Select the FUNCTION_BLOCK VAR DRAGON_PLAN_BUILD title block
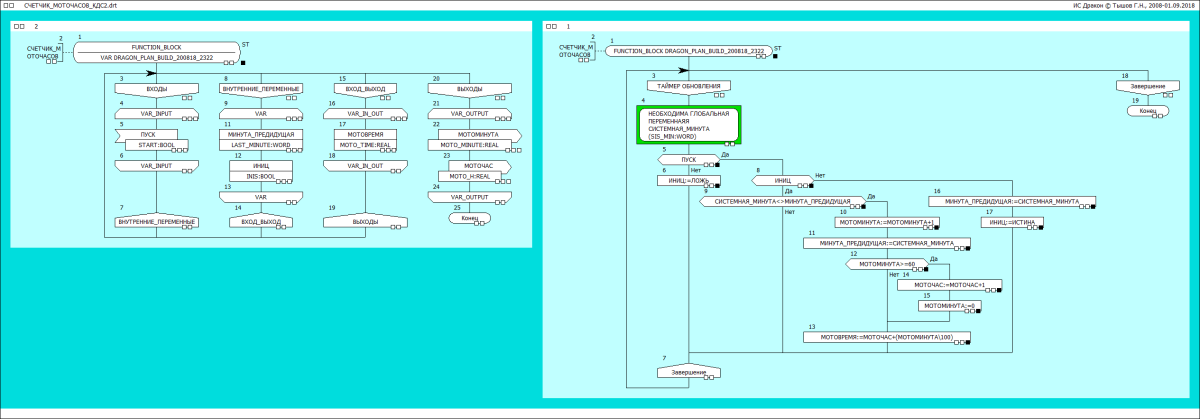Screen dimensions: 1200x419 coord(156,52)
